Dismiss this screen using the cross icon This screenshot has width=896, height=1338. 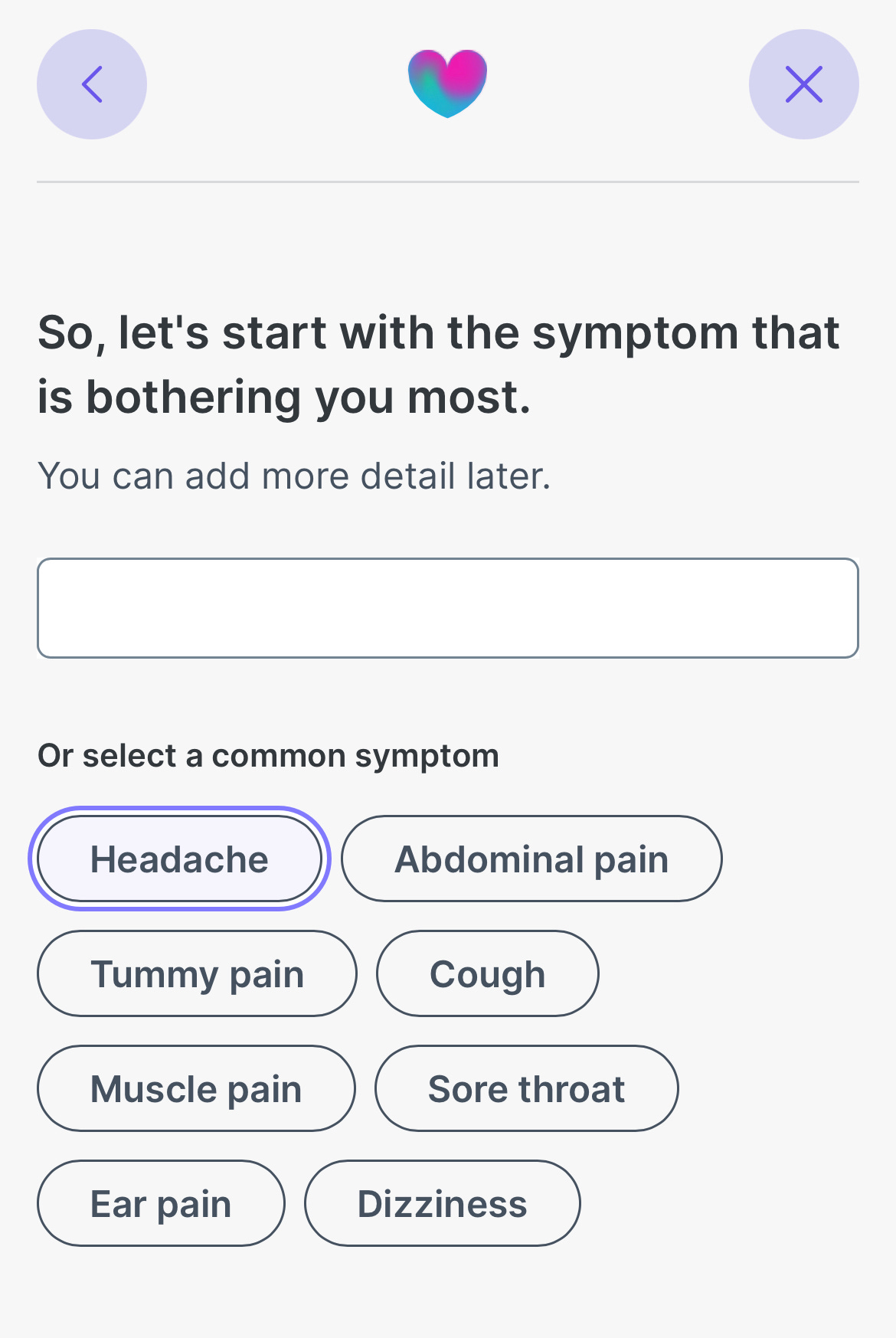[804, 84]
